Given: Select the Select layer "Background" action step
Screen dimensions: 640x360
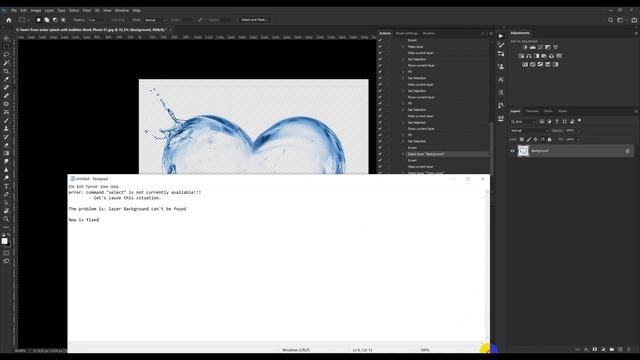Looking at the screenshot, I should (447, 154).
